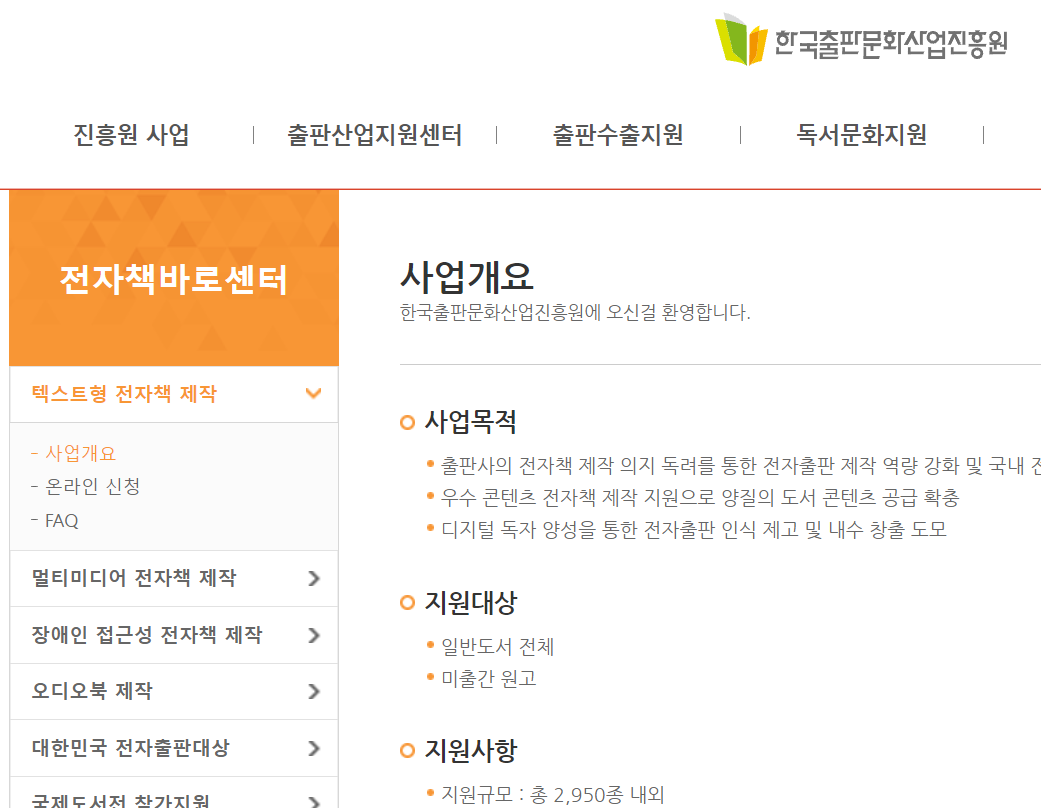The height and width of the screenshot is (808, 1041).
Task: Click the 지원사항 section heading
Action: pos(471,750)
